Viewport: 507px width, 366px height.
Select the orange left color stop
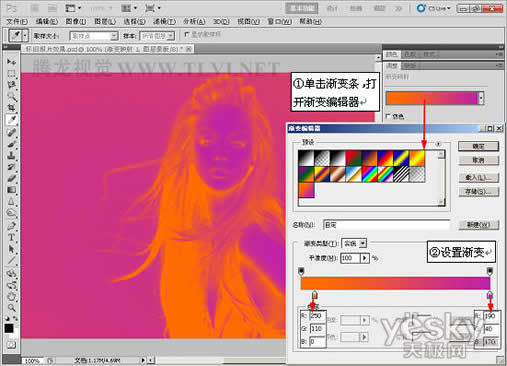(314, 295)
